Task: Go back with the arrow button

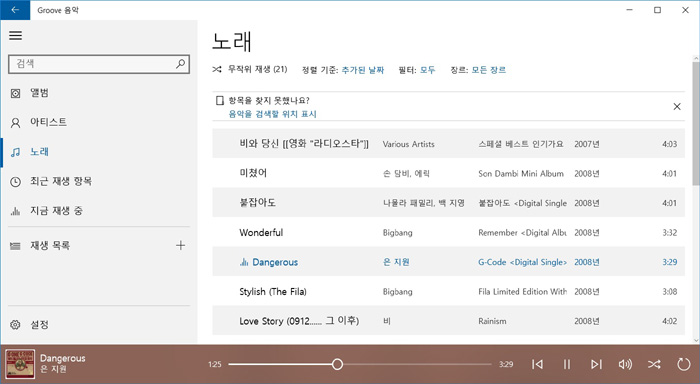Action: 15,10
